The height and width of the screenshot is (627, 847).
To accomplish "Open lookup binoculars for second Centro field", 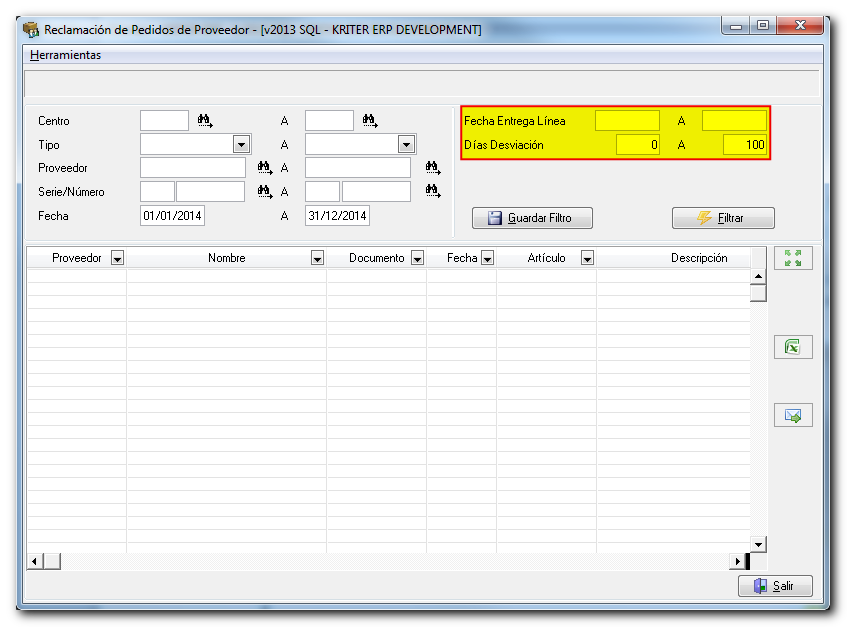I will [x=370, y=120].
